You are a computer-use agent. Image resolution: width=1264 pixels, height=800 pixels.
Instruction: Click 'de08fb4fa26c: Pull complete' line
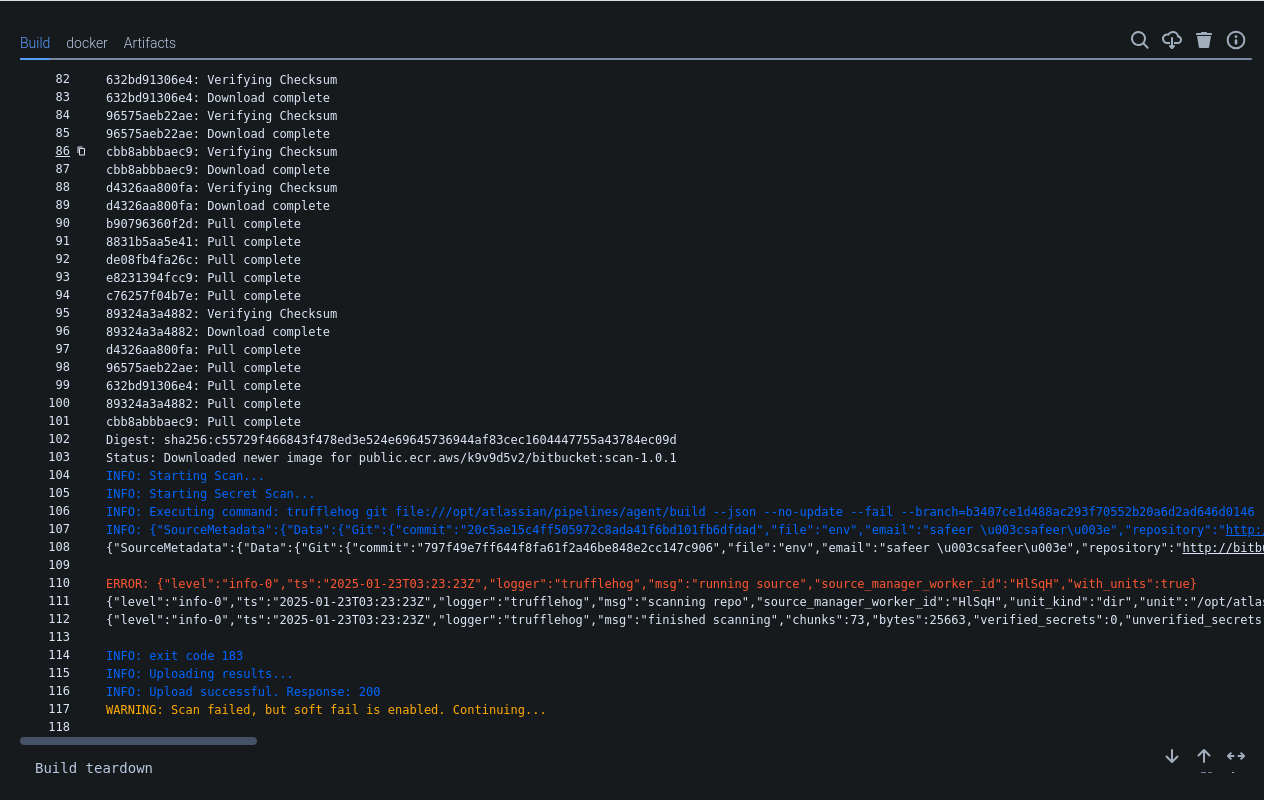point(203,260)
